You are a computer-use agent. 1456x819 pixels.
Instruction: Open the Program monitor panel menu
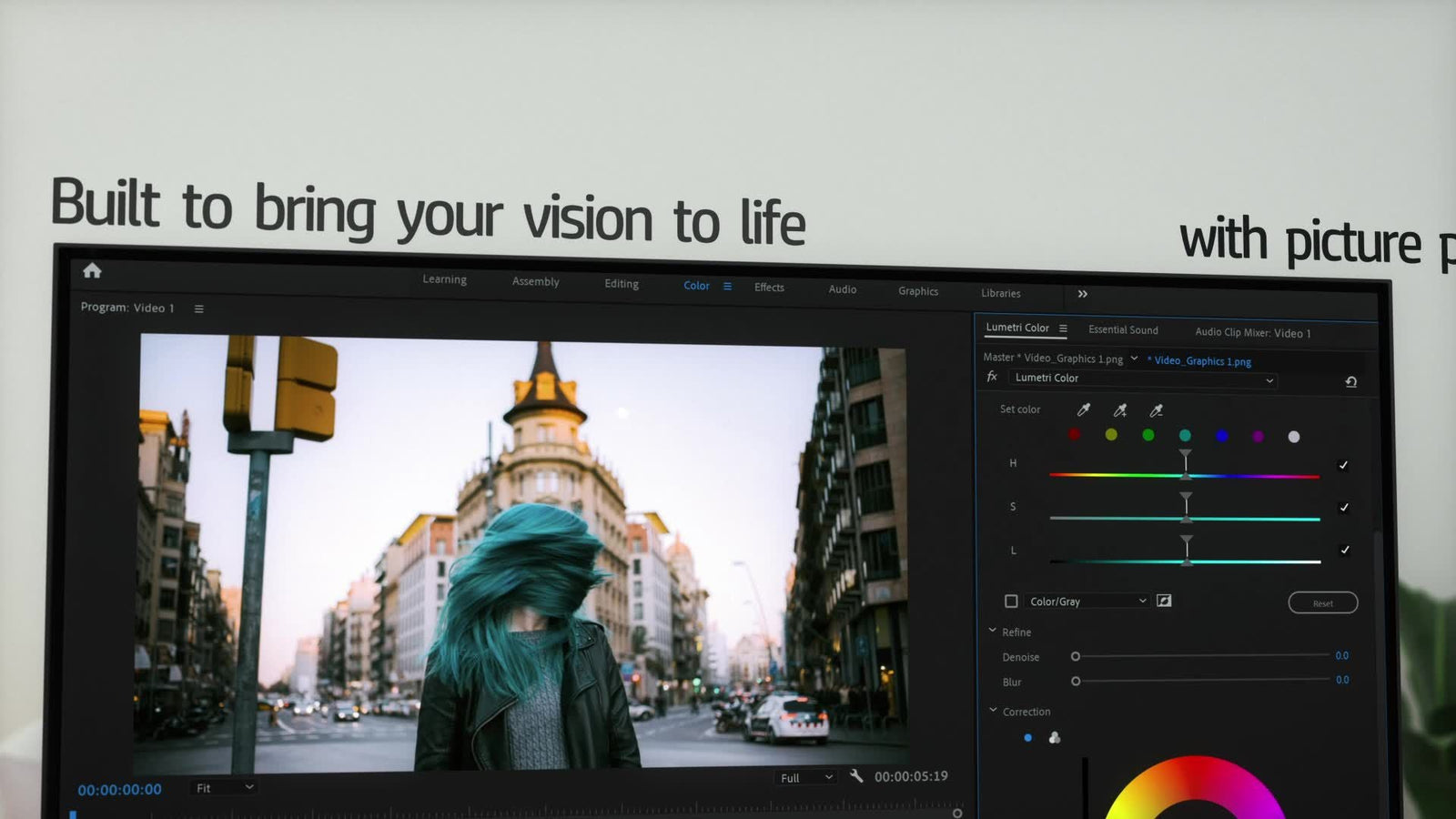point(198,309)
